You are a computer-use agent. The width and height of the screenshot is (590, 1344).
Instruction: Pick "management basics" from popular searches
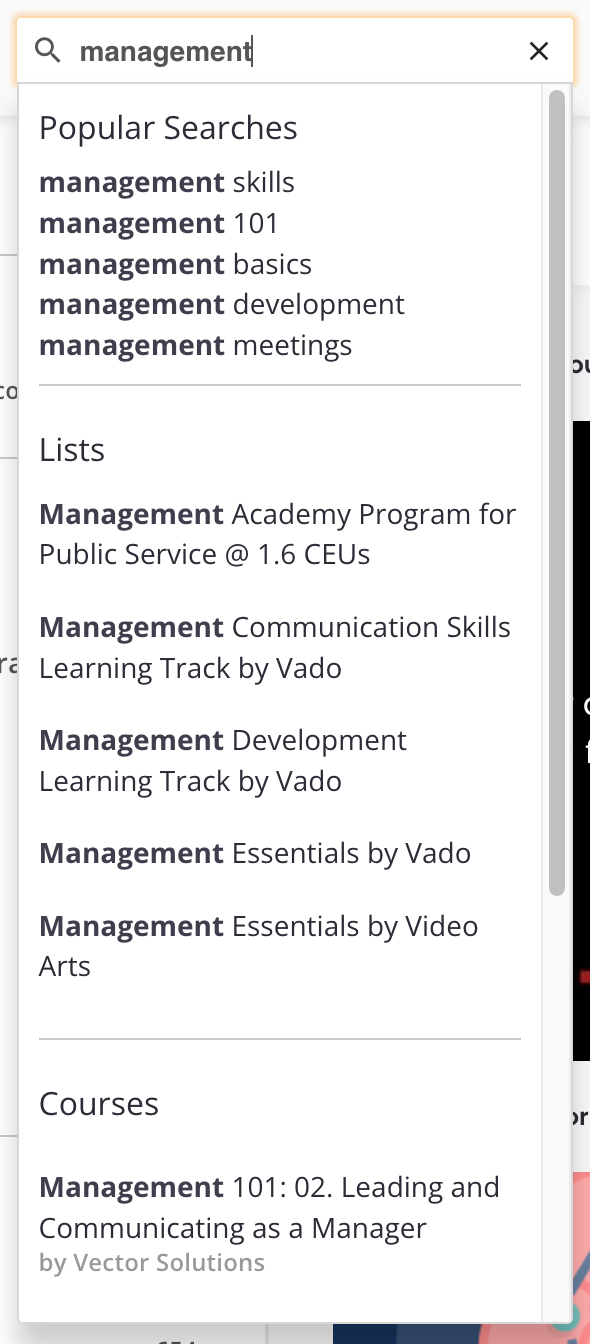[x=176, y=264]
